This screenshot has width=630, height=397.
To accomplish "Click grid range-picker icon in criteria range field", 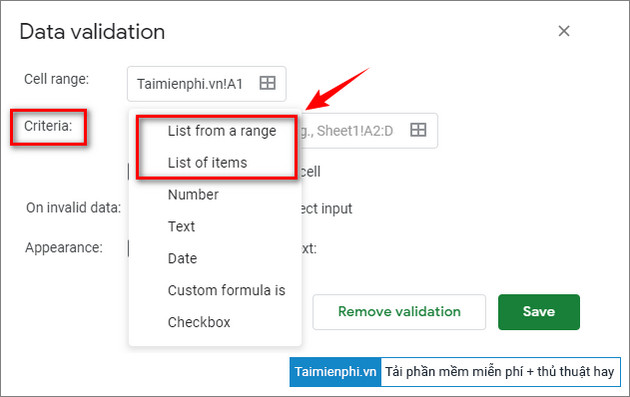I will (418, 130).
